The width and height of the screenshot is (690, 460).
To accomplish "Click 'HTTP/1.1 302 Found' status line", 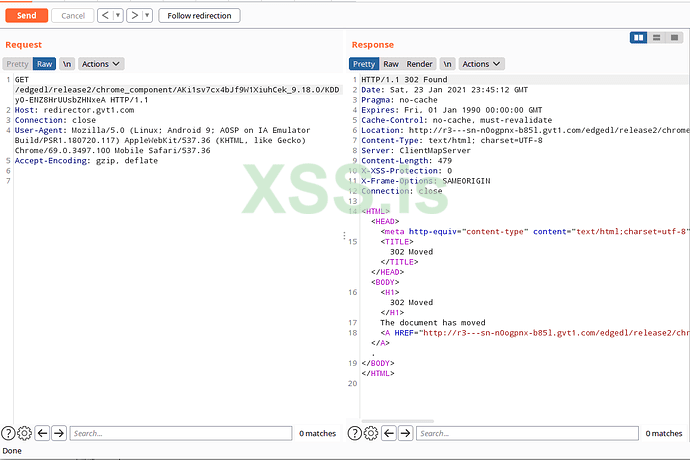I will pos(404,80).
